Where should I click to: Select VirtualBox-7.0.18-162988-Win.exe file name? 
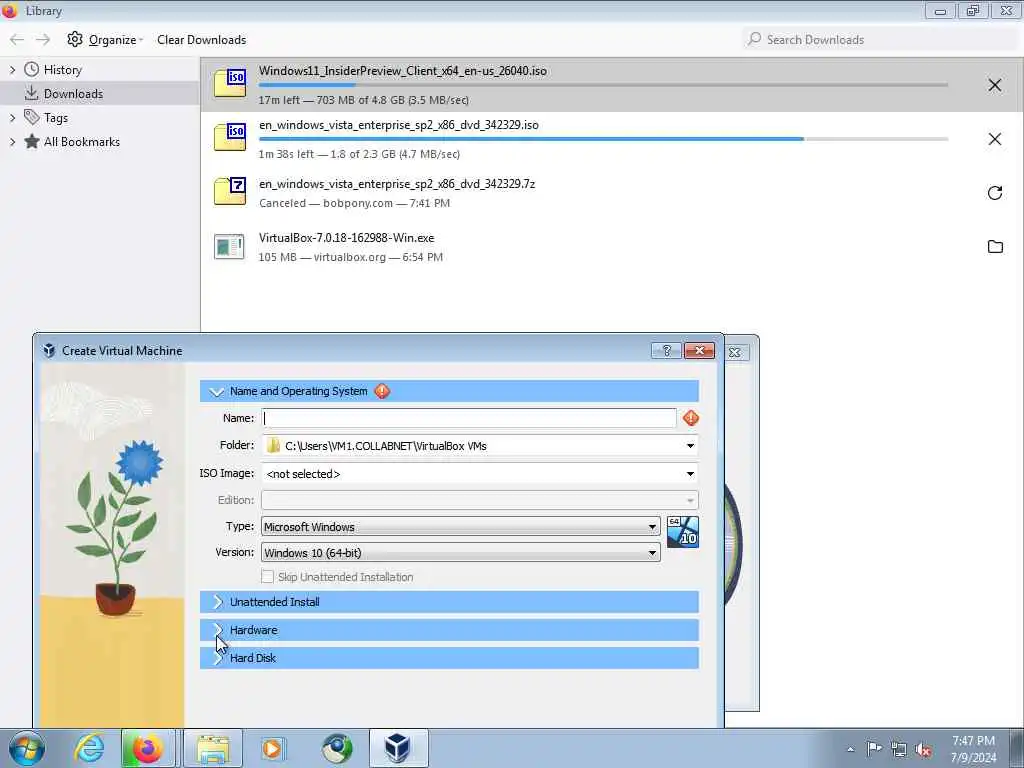click(x=346, y=238)
